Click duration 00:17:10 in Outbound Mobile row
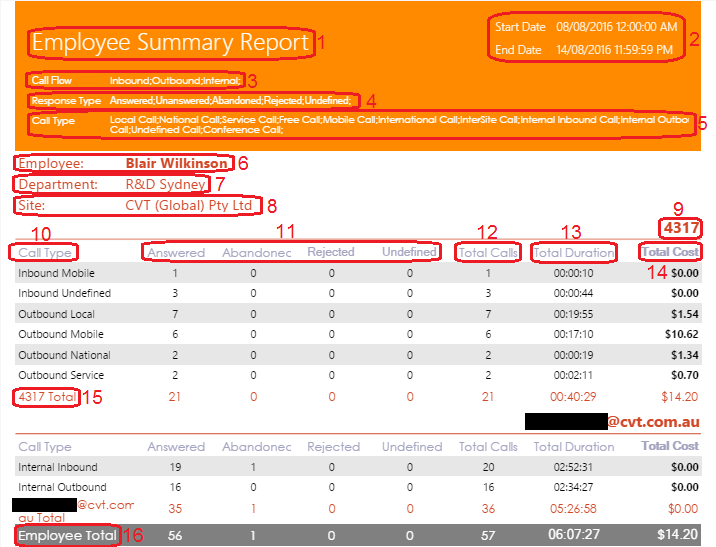 [574, 334]
